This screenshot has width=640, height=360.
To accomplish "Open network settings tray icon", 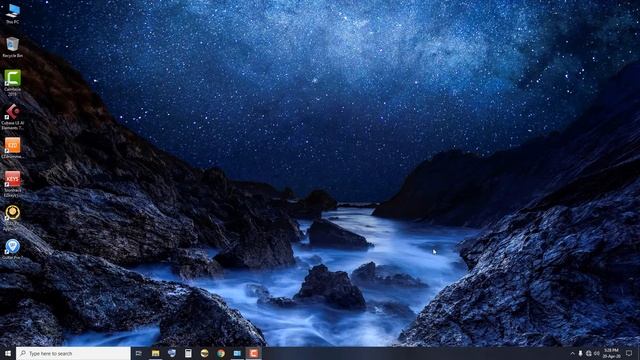I will point(589,353).
